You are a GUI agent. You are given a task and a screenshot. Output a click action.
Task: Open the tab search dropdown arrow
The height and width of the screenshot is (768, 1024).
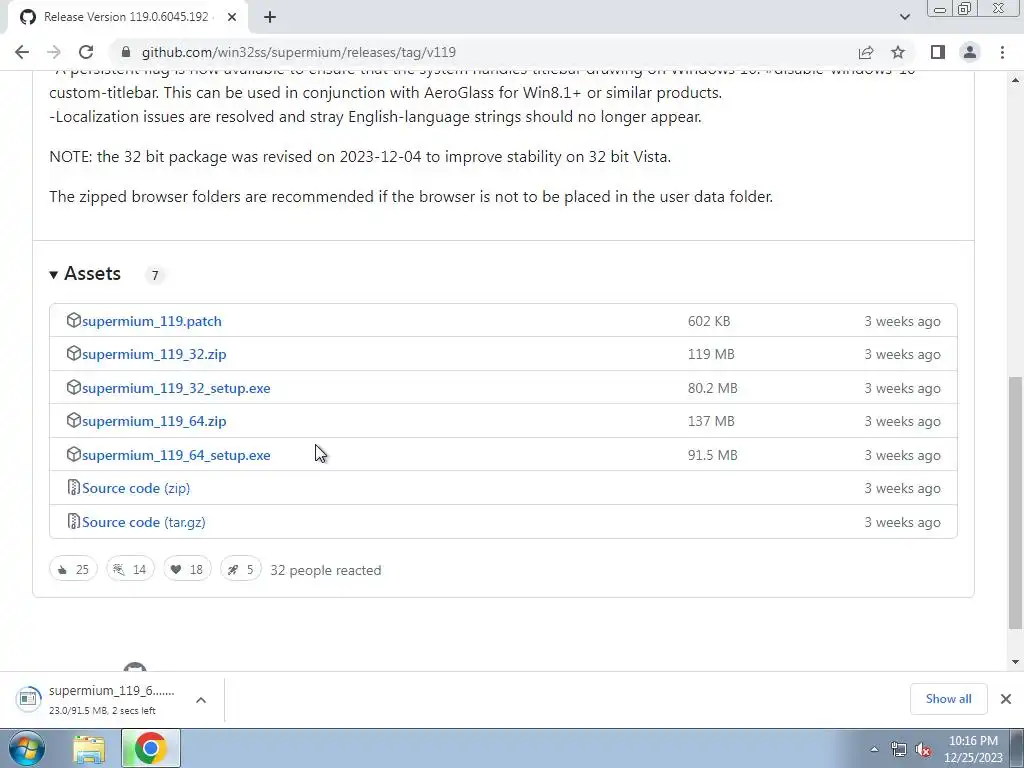[x=904, y=17]
